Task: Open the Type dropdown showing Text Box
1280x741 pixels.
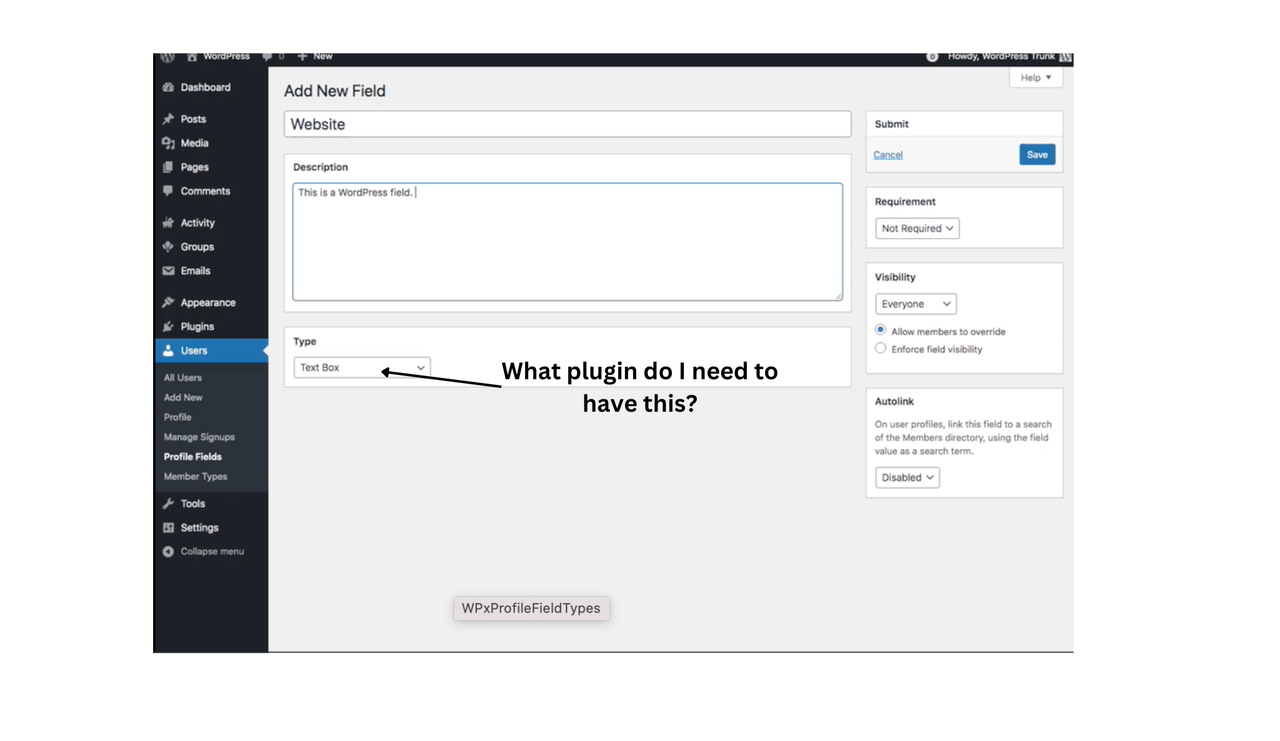Action: (x=362, y=368)
